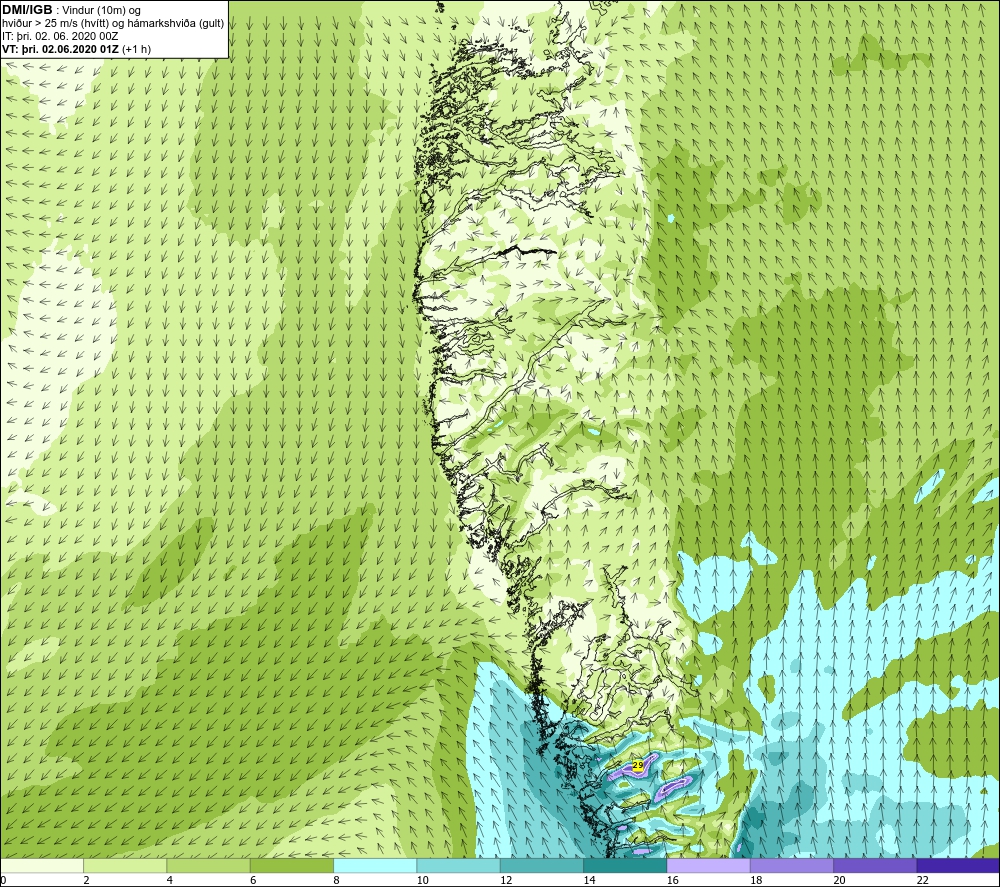Click the scale label '12'

(506, 880)
